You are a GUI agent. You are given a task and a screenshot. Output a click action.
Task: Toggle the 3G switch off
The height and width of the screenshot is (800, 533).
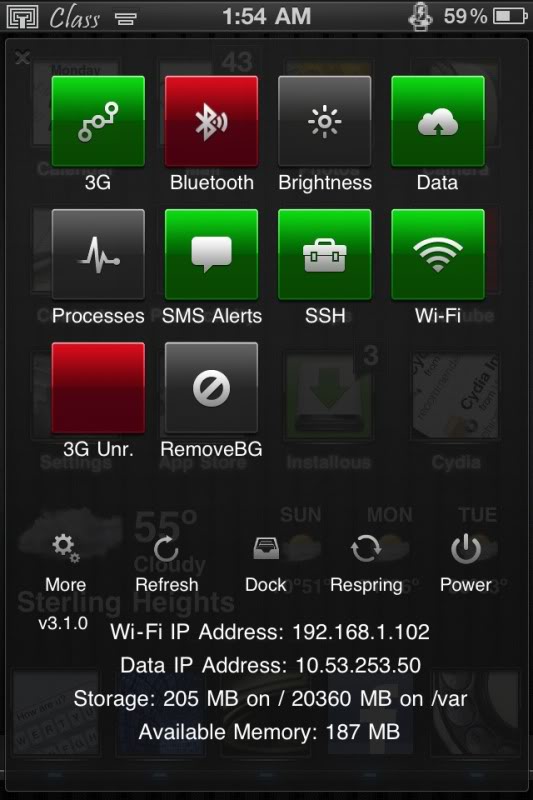98,121
